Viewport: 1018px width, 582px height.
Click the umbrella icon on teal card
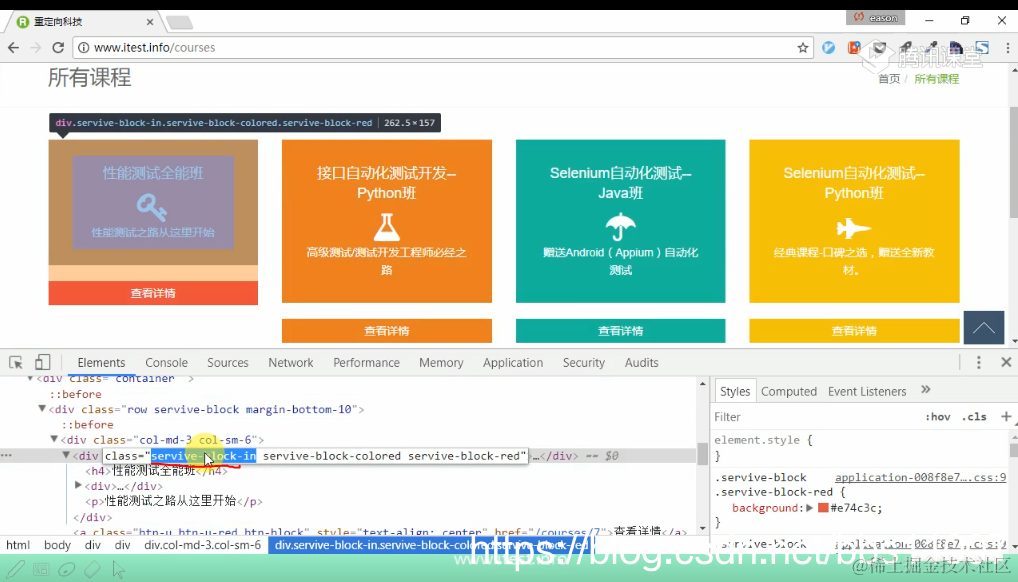[620, 226]
